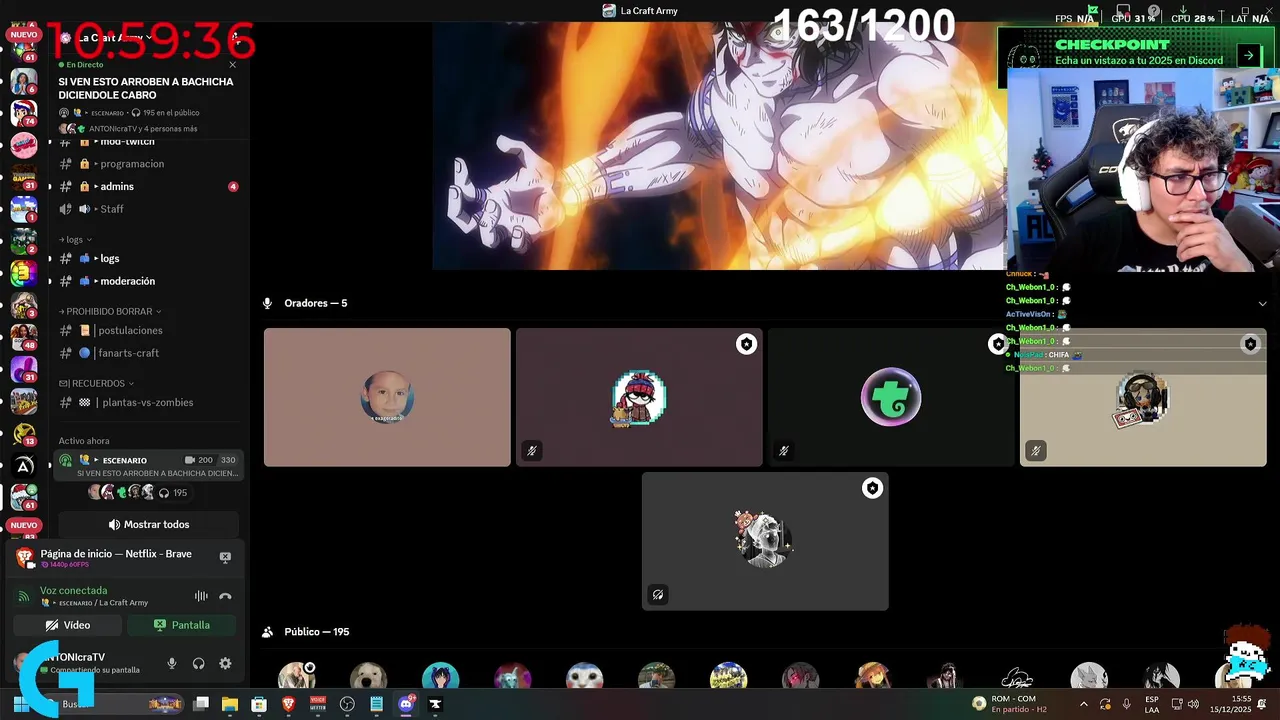Show hidden system tray icons

point(1084,704)
